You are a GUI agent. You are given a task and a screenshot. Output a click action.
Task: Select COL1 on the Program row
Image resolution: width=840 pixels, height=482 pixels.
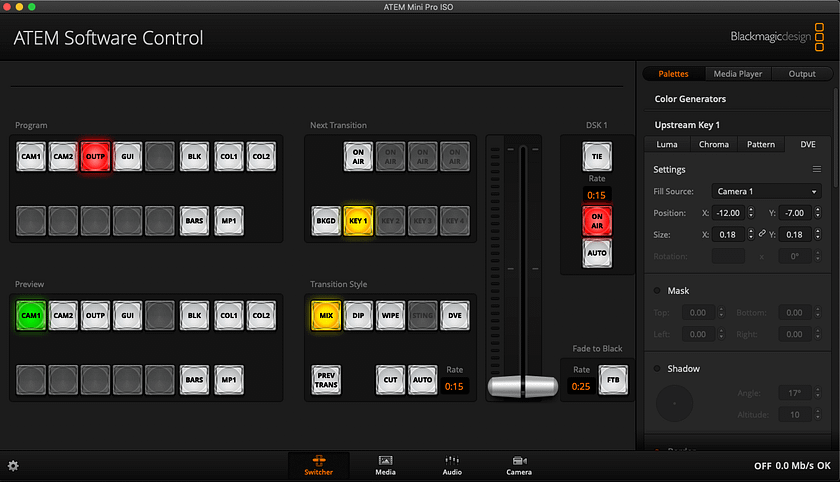coord(229,156)
